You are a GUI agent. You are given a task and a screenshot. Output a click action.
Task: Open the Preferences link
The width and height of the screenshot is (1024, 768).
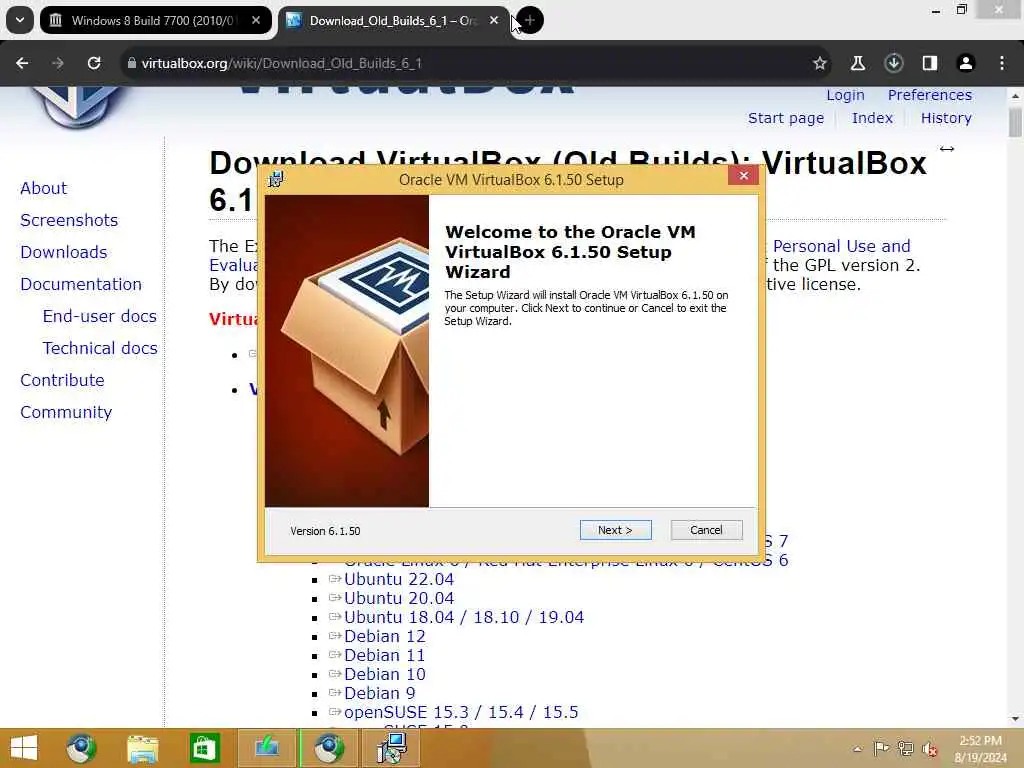930,95
